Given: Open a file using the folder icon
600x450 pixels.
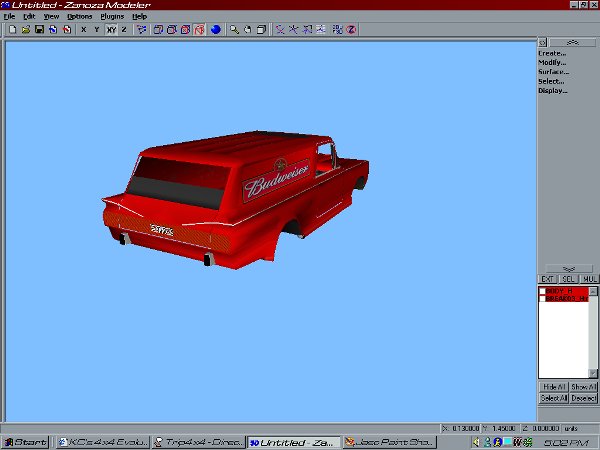Looking at the screenshot, I should coord(26,29).
